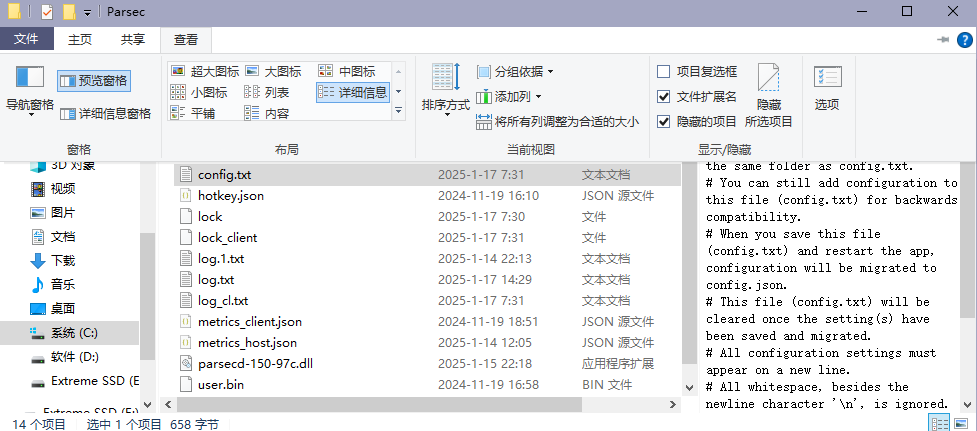Open 视频 in the navigation pane
The height and width of the screenshot is (431, 977).
point(62,189)
